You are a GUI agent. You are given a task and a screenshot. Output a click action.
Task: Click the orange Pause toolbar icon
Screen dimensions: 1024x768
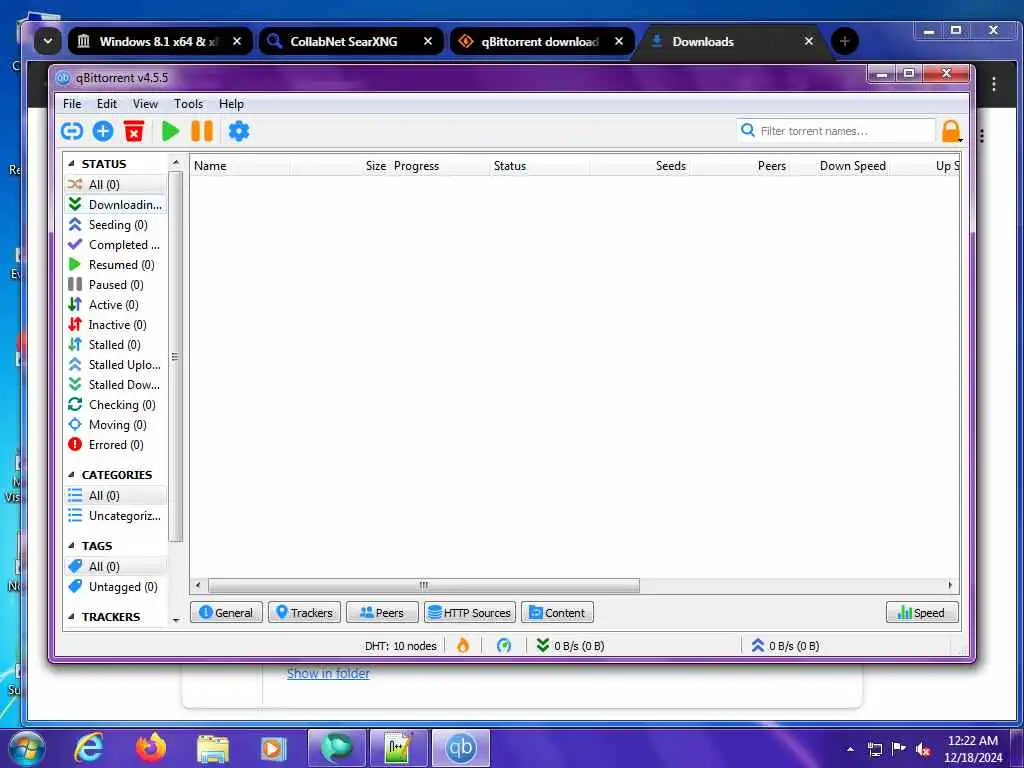pyautogui.click(x=202, y=131)
